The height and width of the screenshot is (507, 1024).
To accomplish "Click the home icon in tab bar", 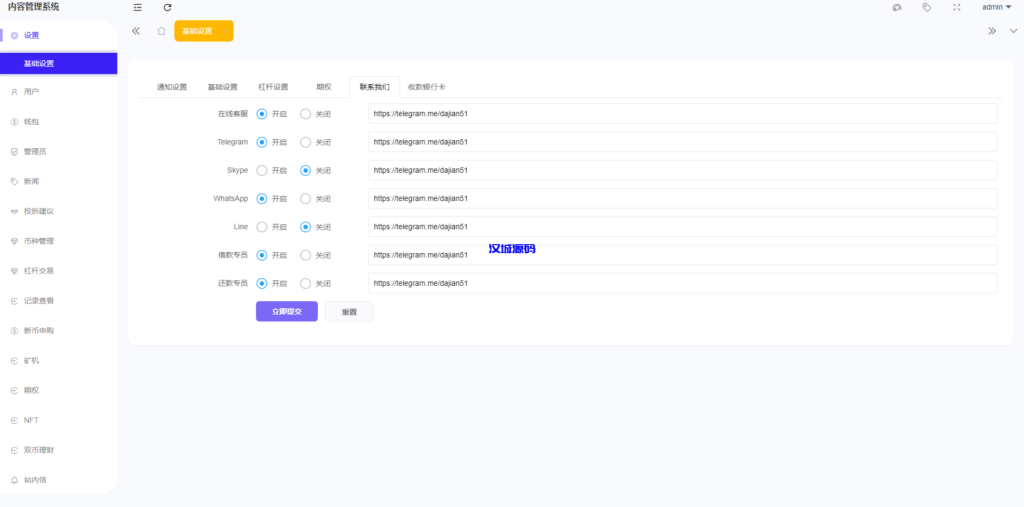I will pyautogui.click(x=161, y=31).
